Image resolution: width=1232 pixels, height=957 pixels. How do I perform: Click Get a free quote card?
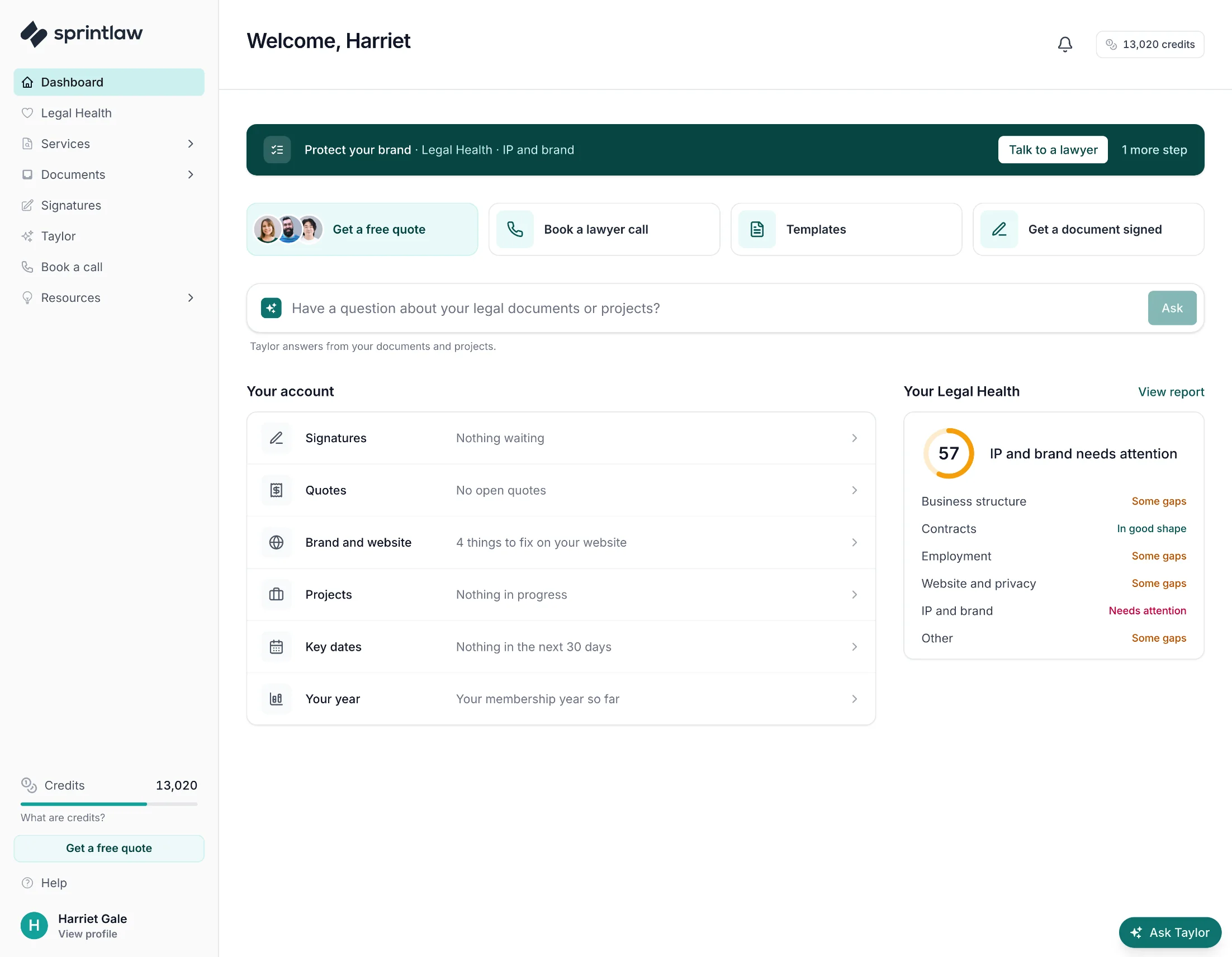(x=362, y=229)
